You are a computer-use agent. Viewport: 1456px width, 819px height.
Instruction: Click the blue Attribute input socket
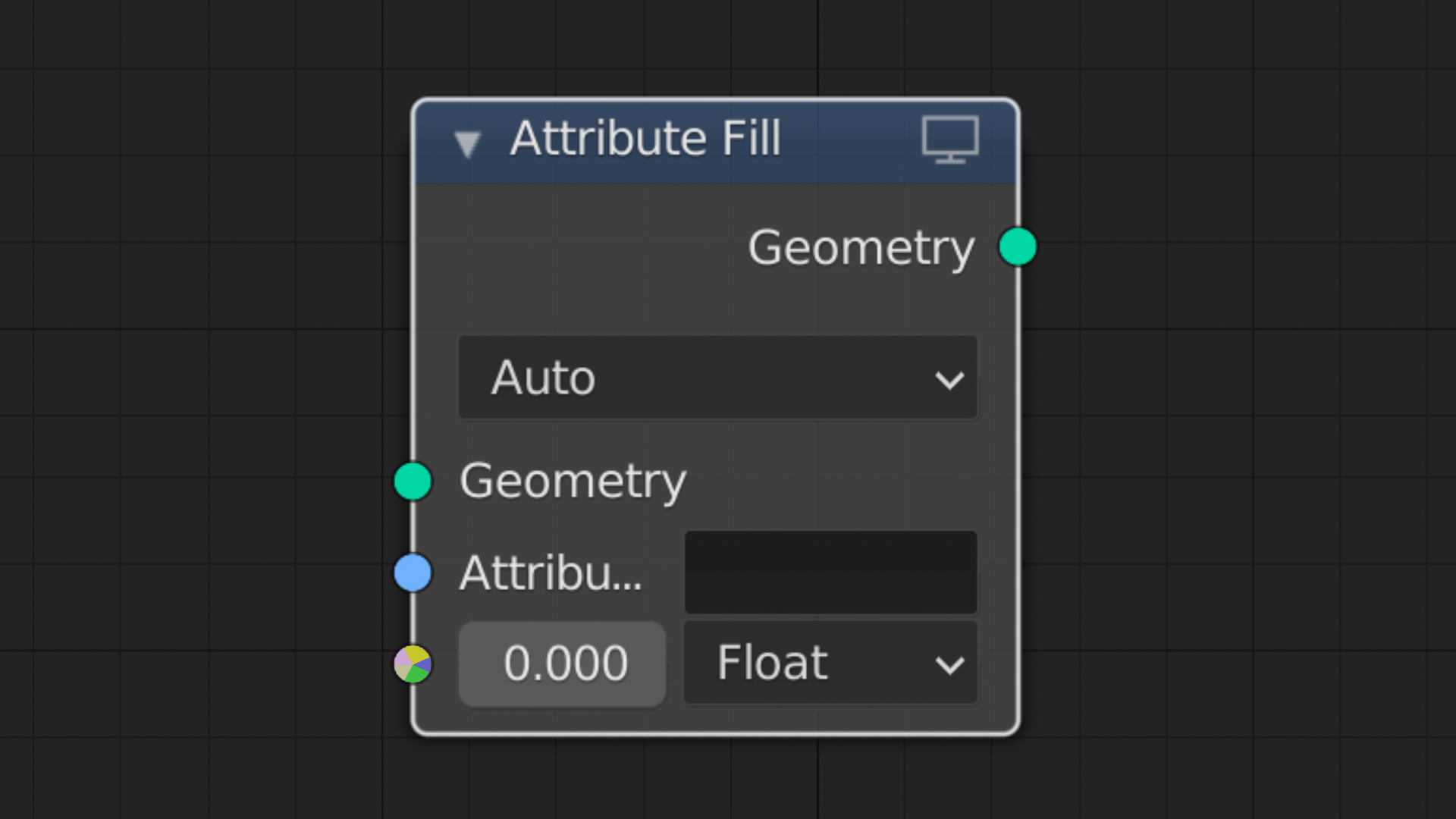point(413,573)
